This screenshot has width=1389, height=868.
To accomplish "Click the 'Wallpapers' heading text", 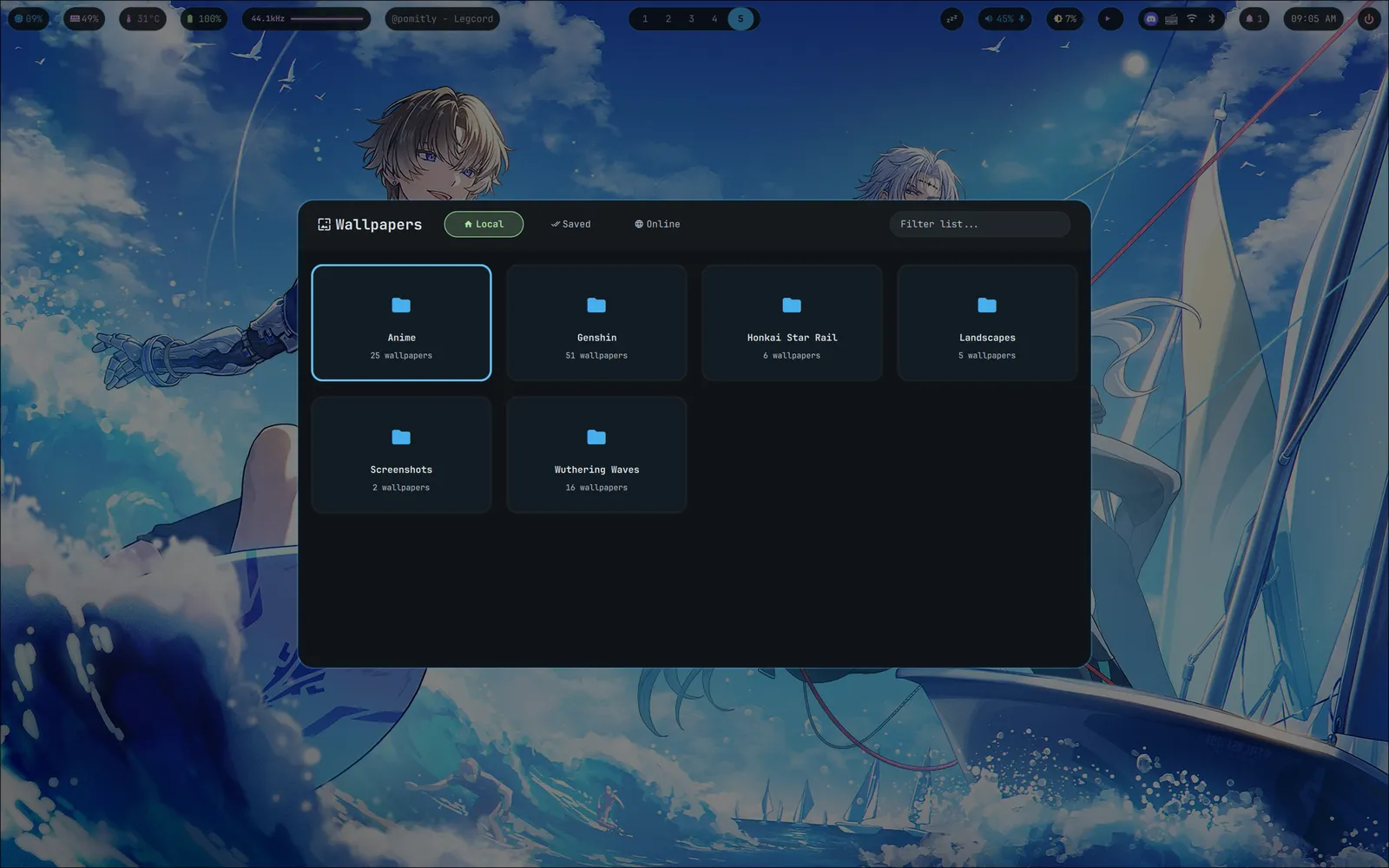I will pos(379,225).
